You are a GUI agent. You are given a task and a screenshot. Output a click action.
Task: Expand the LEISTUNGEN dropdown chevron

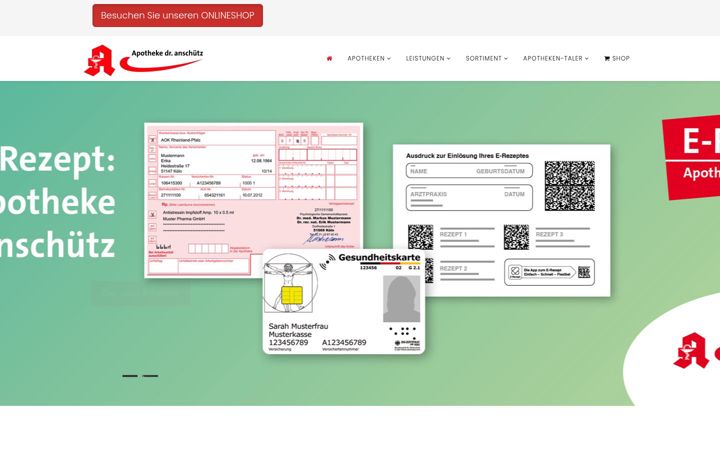[x=449, y=59]
